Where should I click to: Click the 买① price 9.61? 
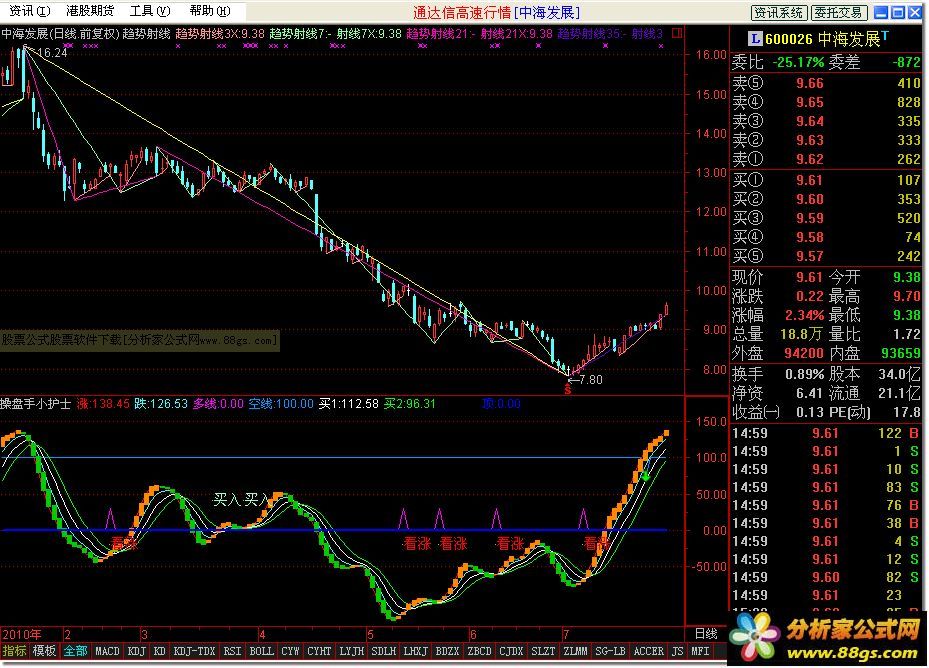tap(809, 180)
